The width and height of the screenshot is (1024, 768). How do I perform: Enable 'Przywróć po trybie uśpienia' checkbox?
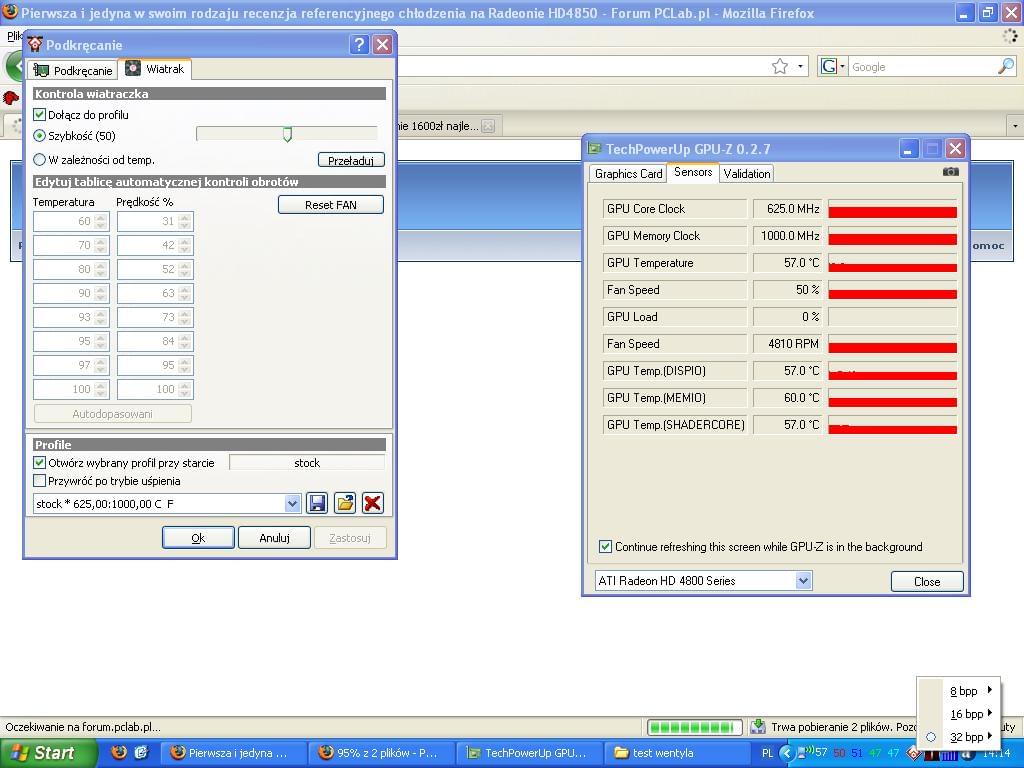[40, 481]
